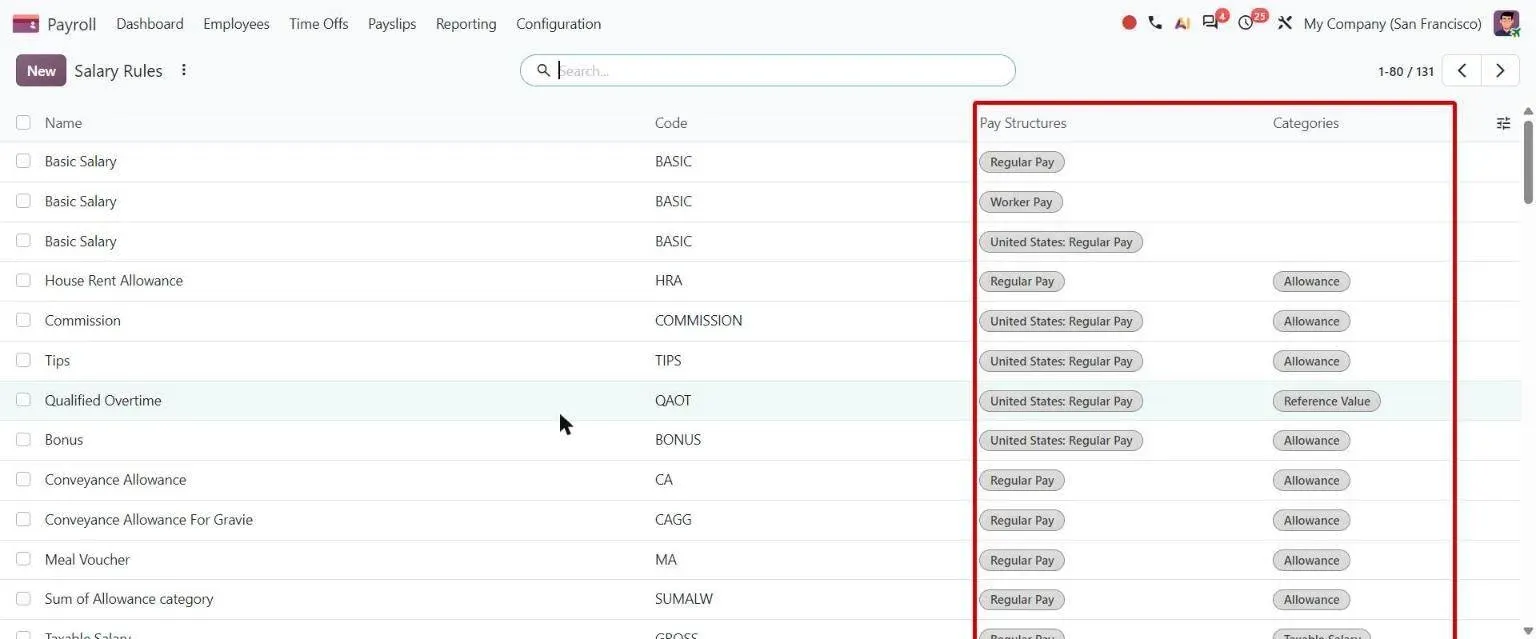
Task: Click the Categories column header
Action: point(1305,123)
